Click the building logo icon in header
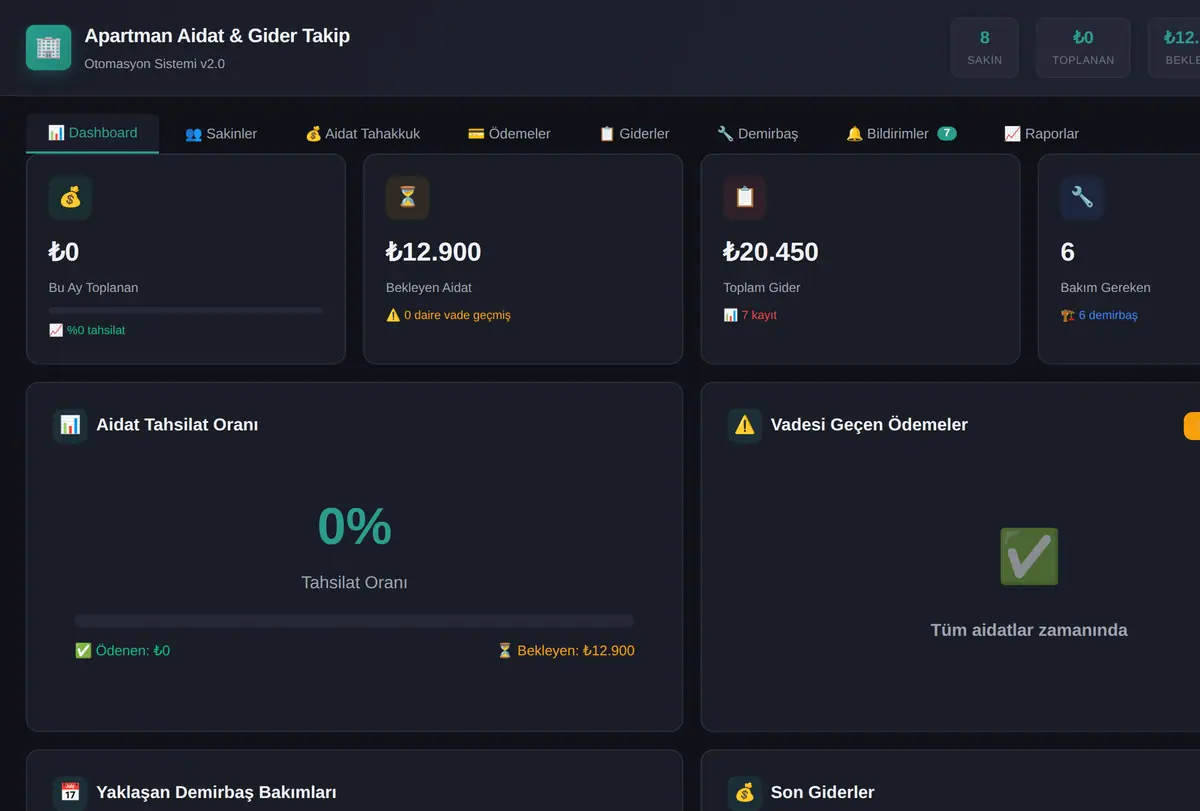The image size is (1200, 811). [x=48, y=48]
